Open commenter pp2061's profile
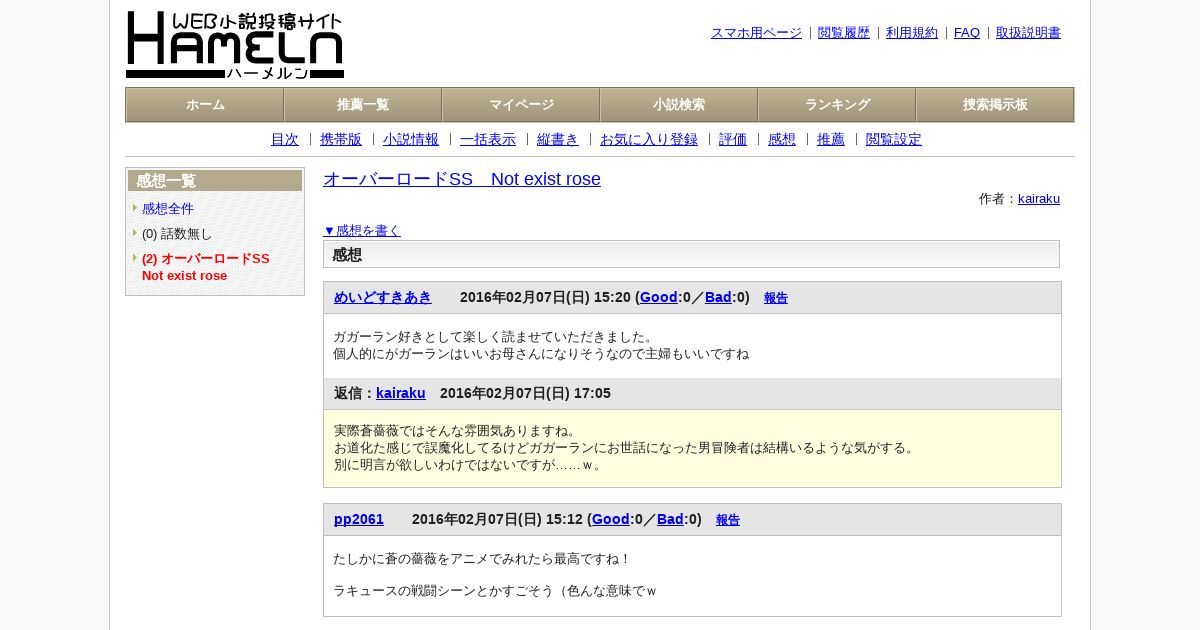This screenshot has height=630, width=1200. point(359,519)
